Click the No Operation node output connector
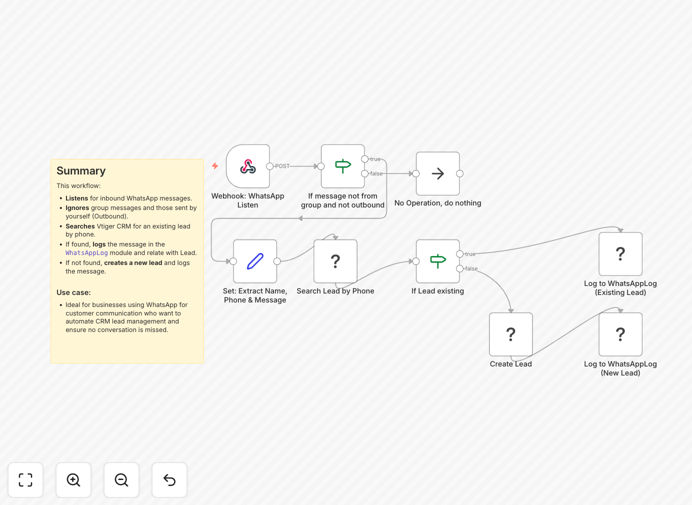The image size is (692, 505). (x=460, y=173)
